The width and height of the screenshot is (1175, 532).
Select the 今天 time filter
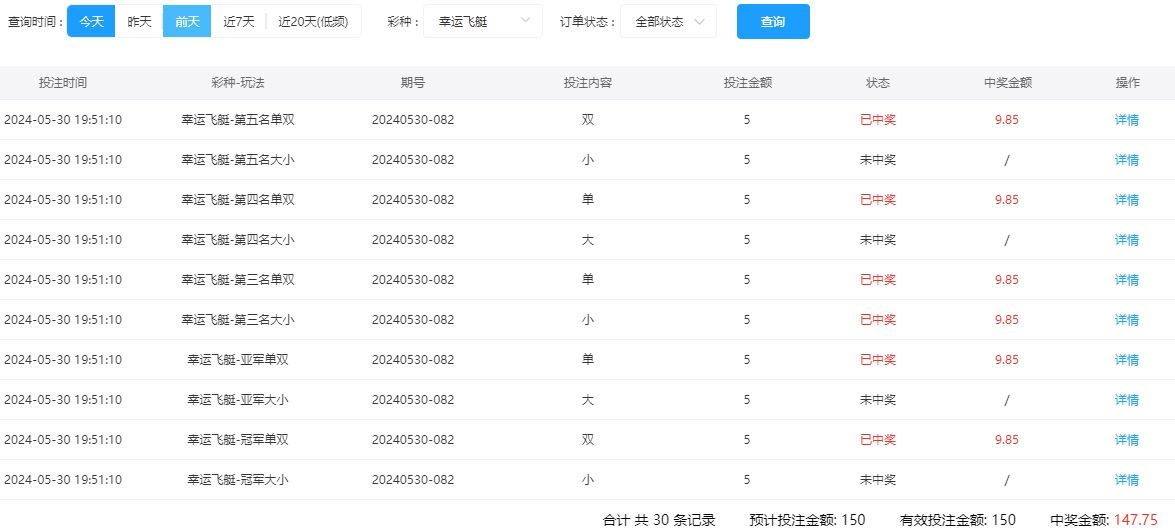(91, 21)
